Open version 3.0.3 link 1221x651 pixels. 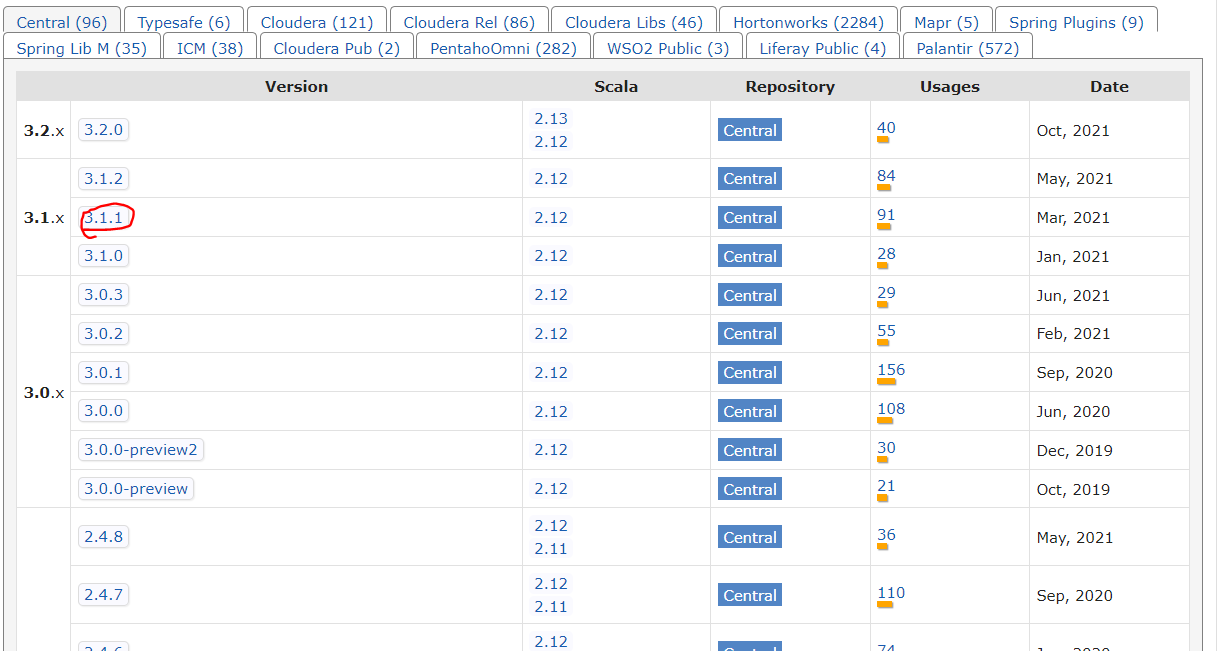click(x=104, y=294)
